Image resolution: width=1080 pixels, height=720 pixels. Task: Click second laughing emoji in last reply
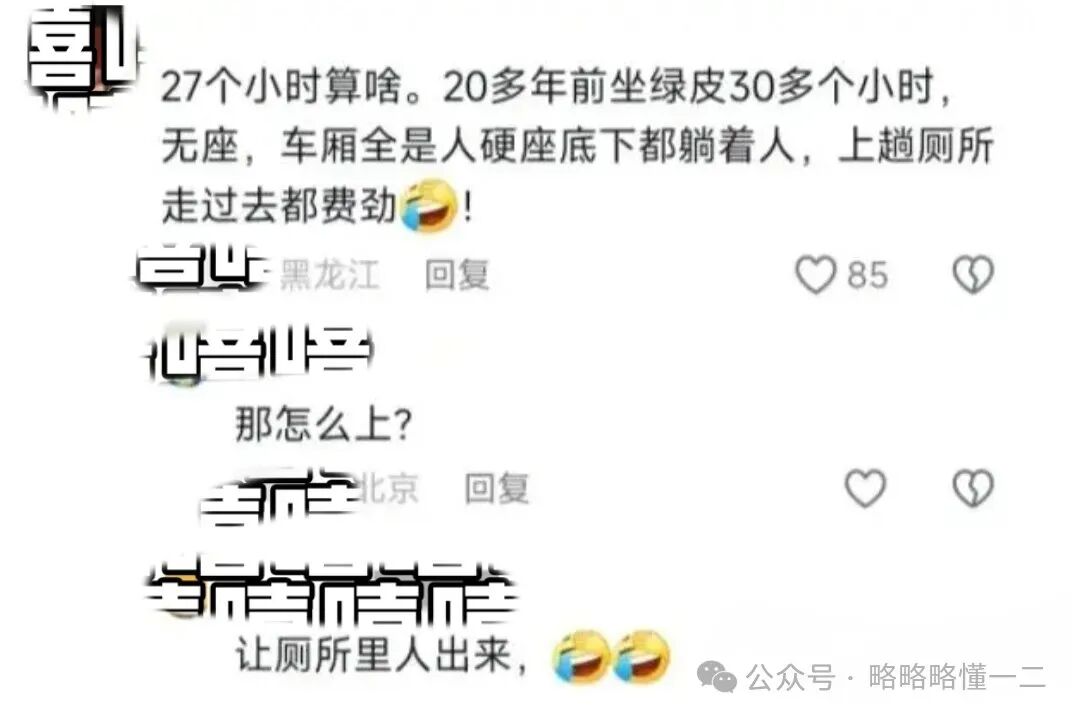(641, 657)
